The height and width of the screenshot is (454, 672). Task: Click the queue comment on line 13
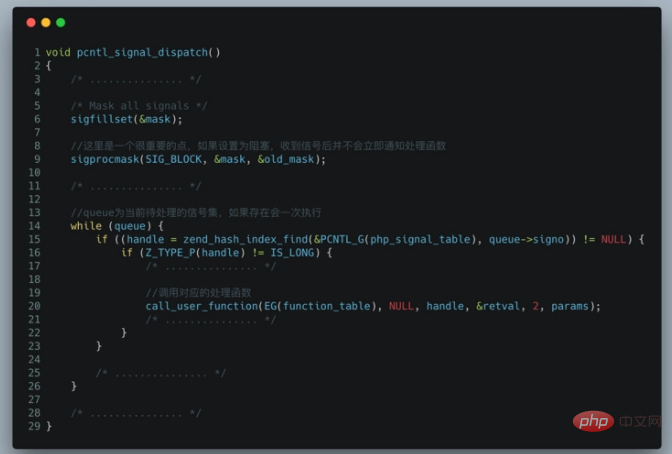[x=196, y=213]
